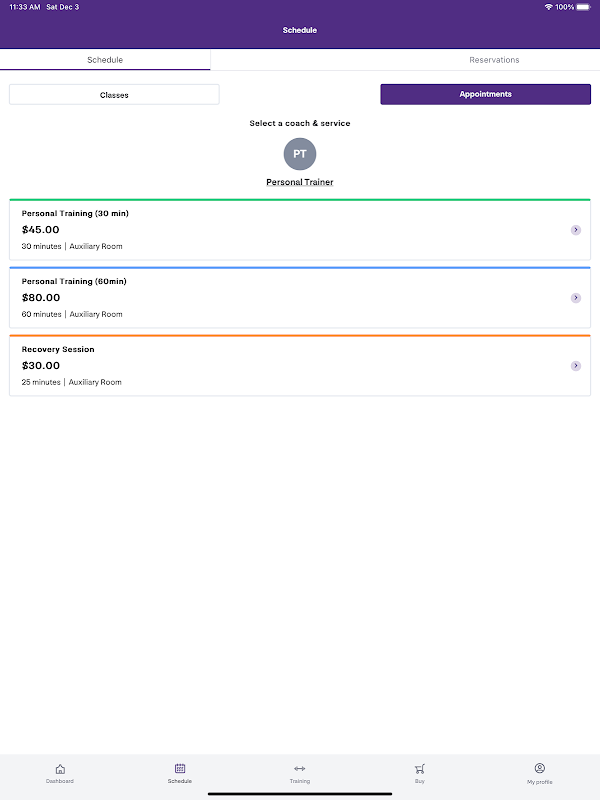Switch to the Reservations tab
This screenshot has width=600, height=800.
494,60
